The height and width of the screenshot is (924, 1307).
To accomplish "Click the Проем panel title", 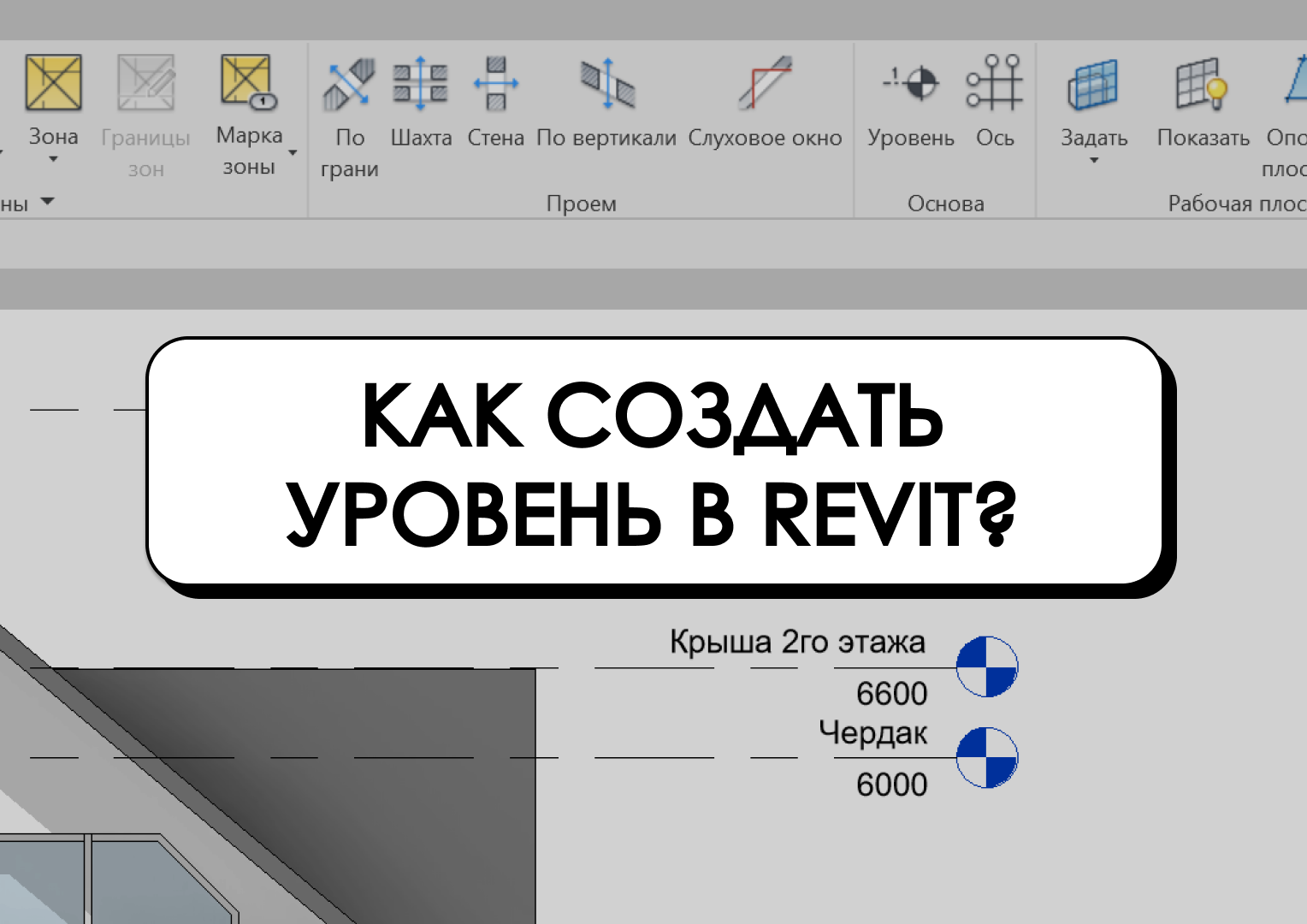I will (582, 204).
